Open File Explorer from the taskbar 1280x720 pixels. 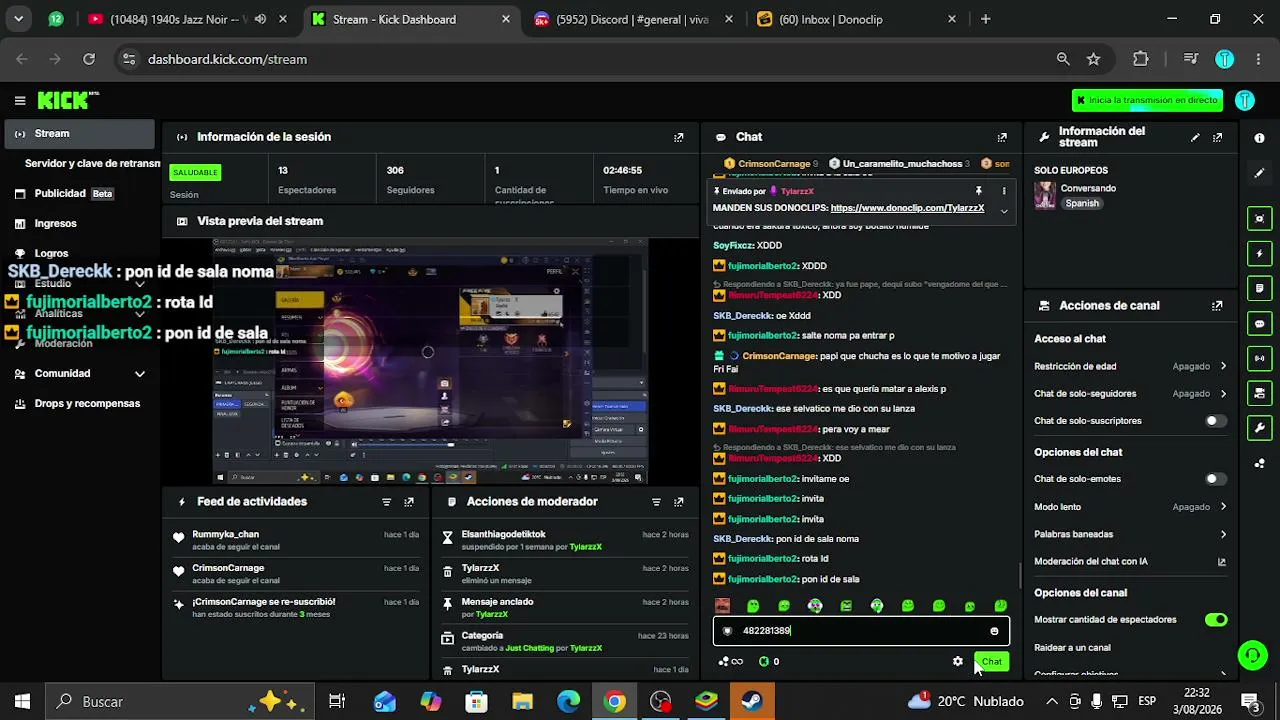522,702
